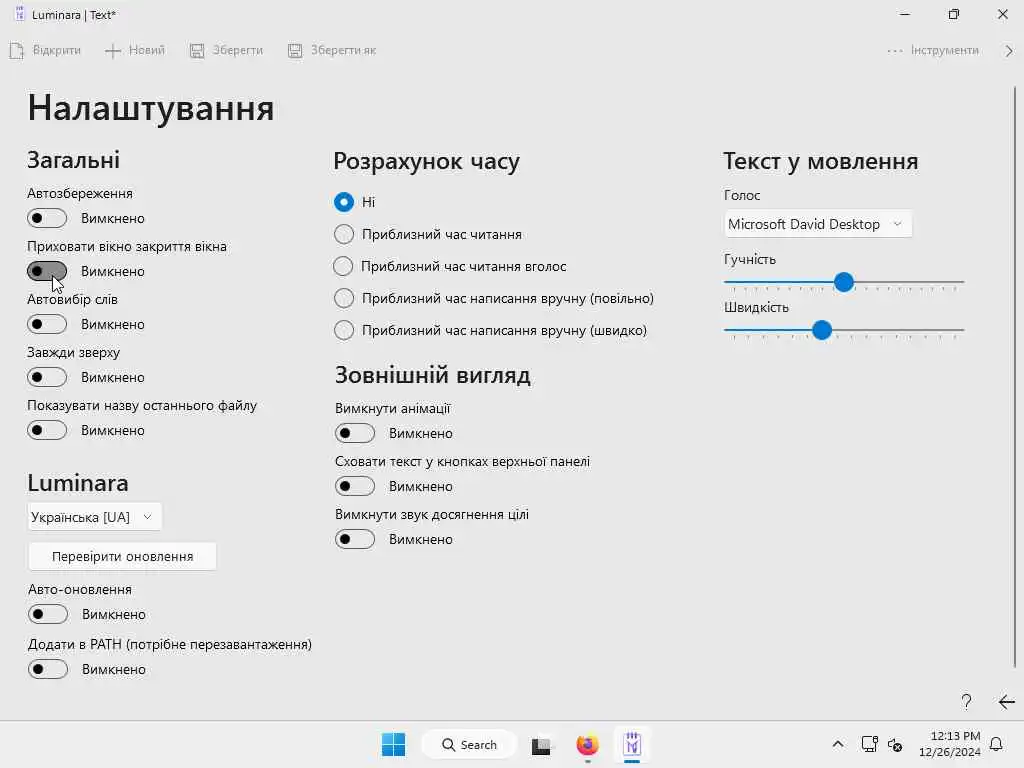Image resolution: width=1024 pixels, height=768 pixels.
Task: Create a new document with Новий
Action: click(135, 50)
